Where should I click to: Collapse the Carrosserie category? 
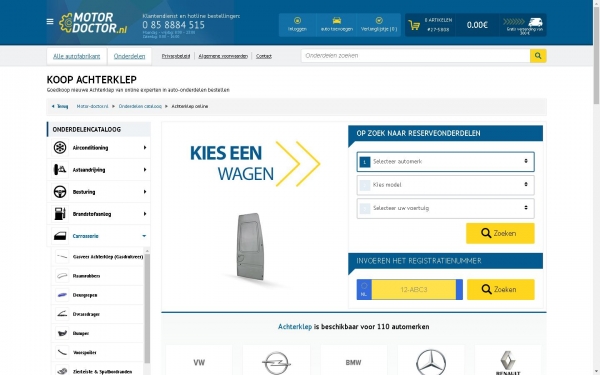pos(144,236)
